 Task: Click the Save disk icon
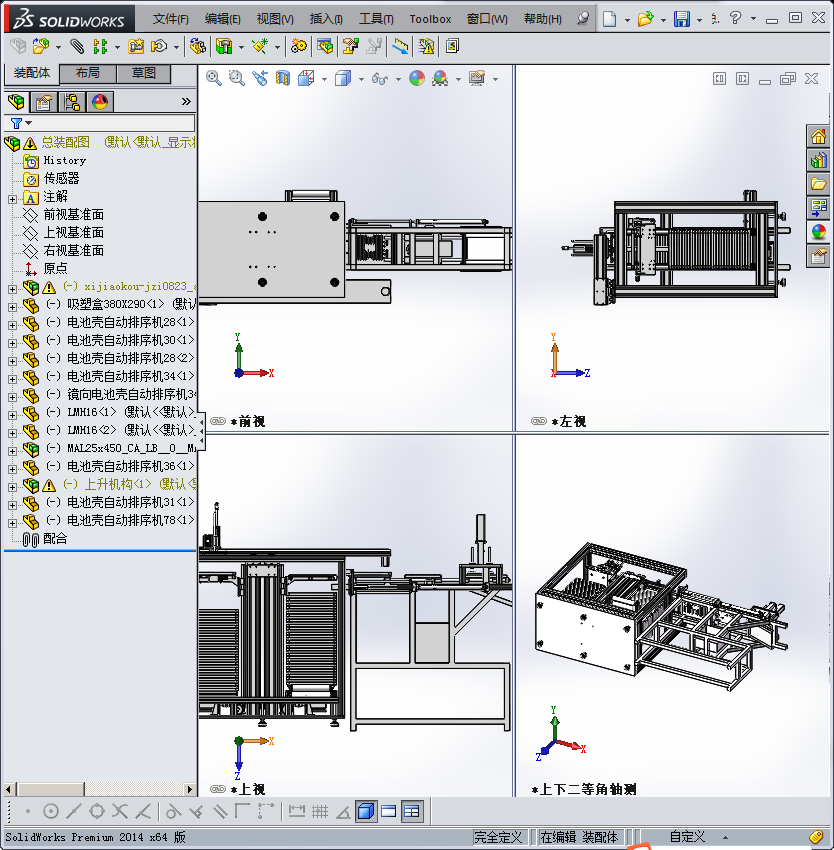coord(682,19)
